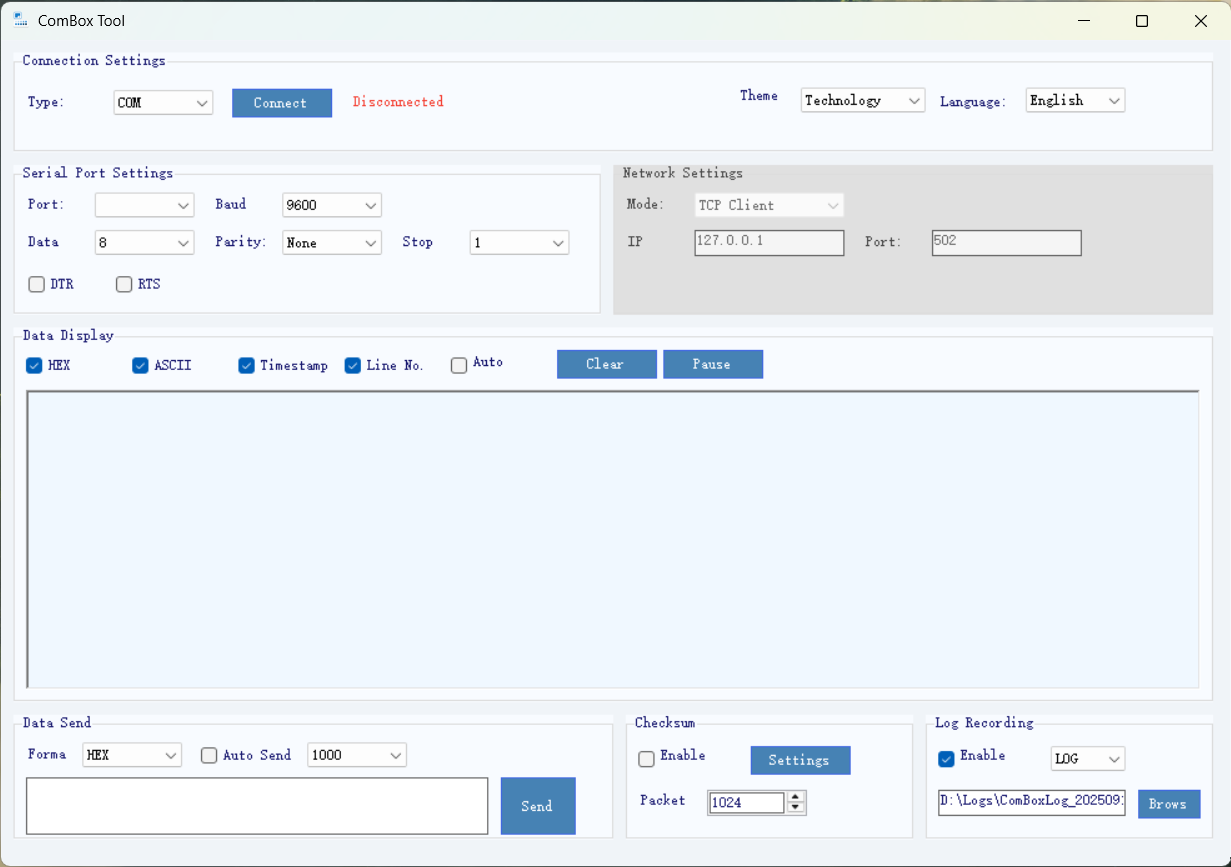Enable the DTR checkbox

pos(37,285)
